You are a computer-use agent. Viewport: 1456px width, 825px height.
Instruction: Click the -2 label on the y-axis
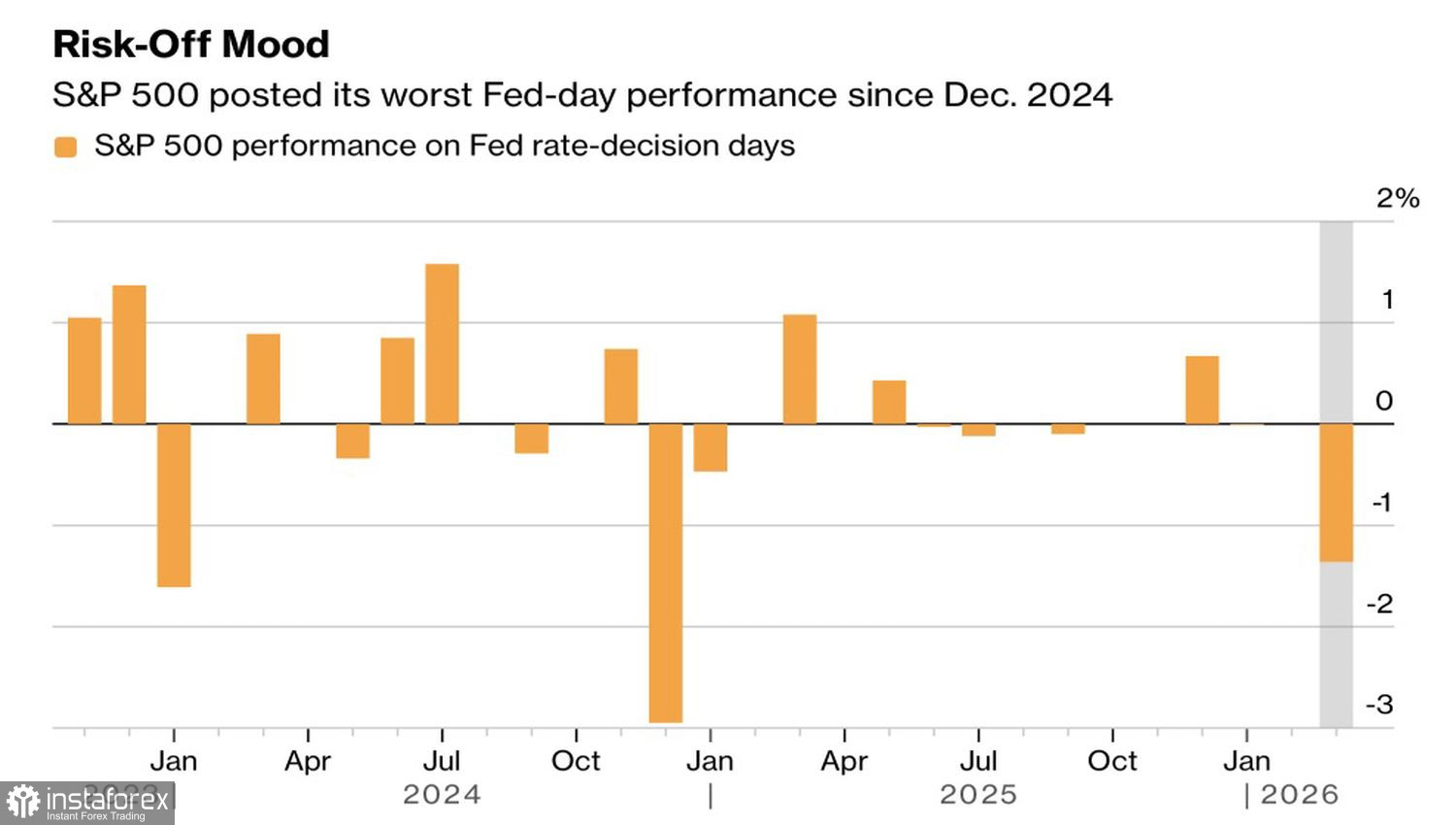coord(1379,604)
